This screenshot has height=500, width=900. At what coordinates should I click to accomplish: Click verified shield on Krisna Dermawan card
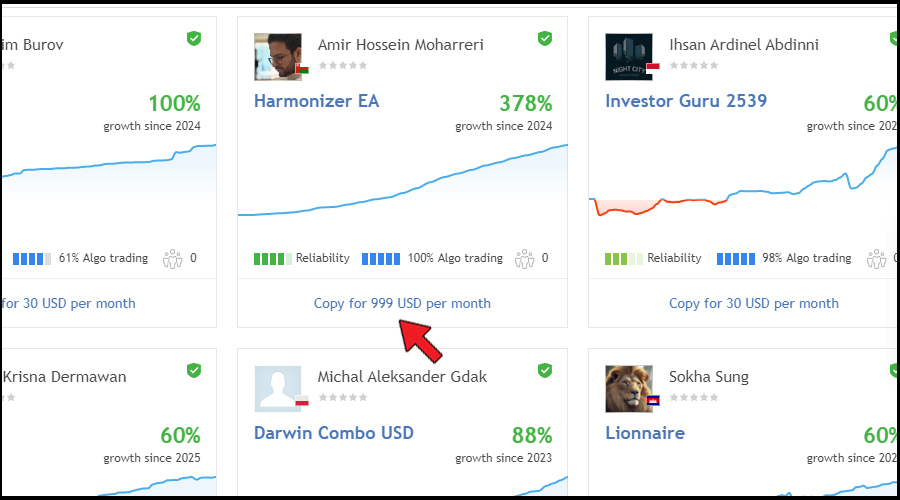[194, 371]
